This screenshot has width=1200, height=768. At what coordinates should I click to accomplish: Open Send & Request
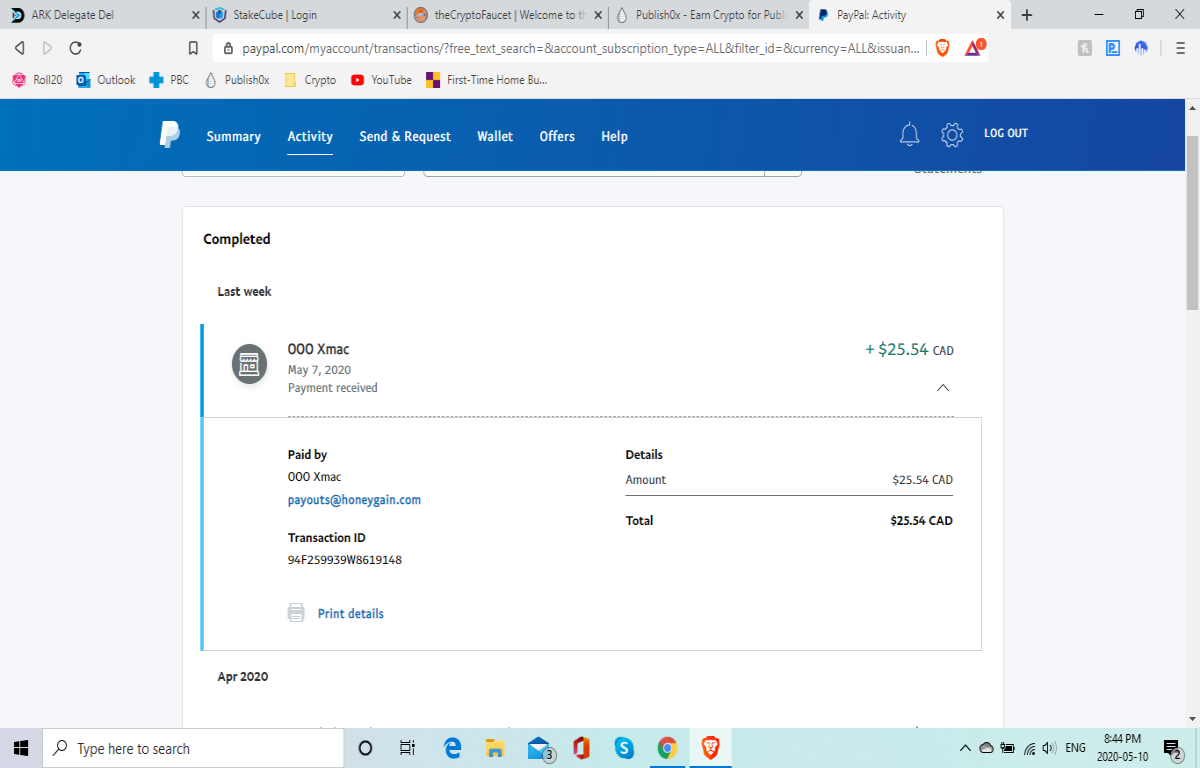point(405,136)
